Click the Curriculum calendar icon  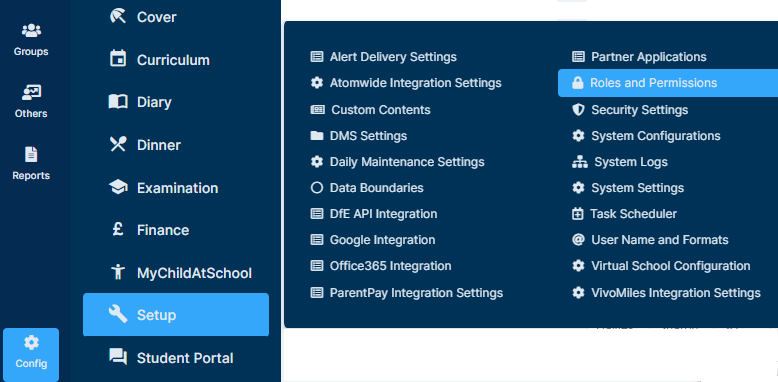click(118, 59)
